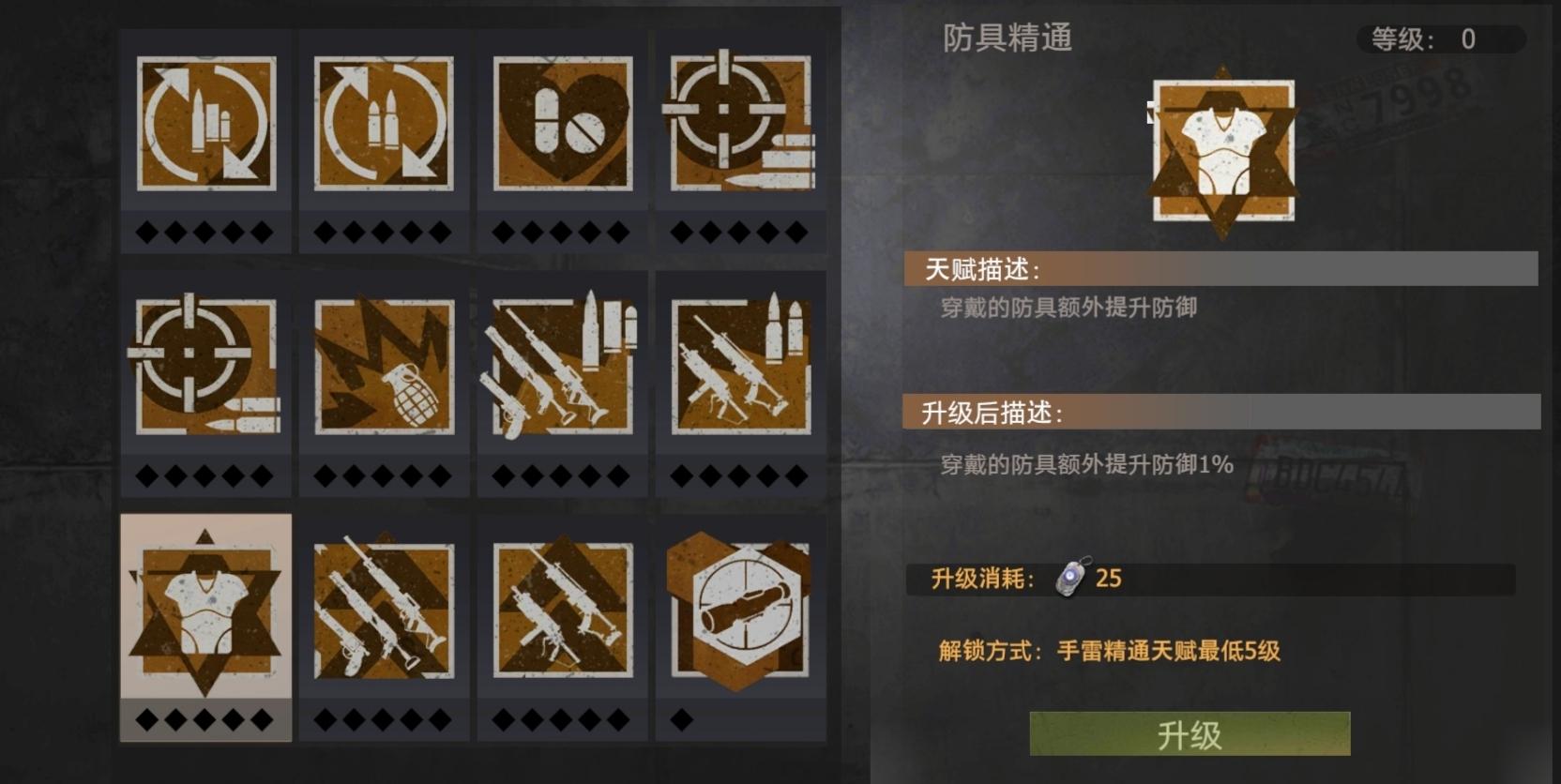Select the top-row crosshair with bullets talent

pyautogui.click(x=739, y=122)
